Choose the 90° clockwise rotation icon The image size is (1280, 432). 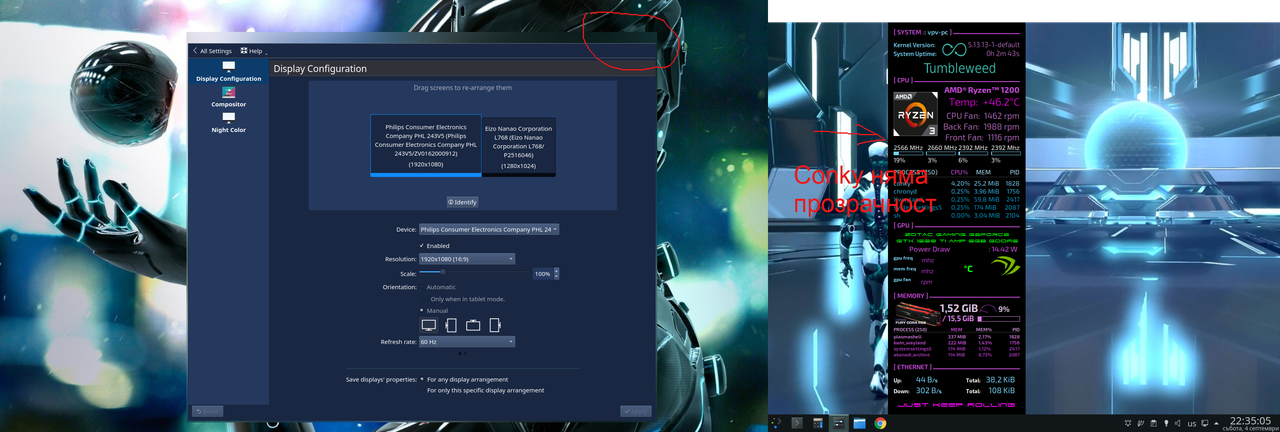(x=451, y=325)
